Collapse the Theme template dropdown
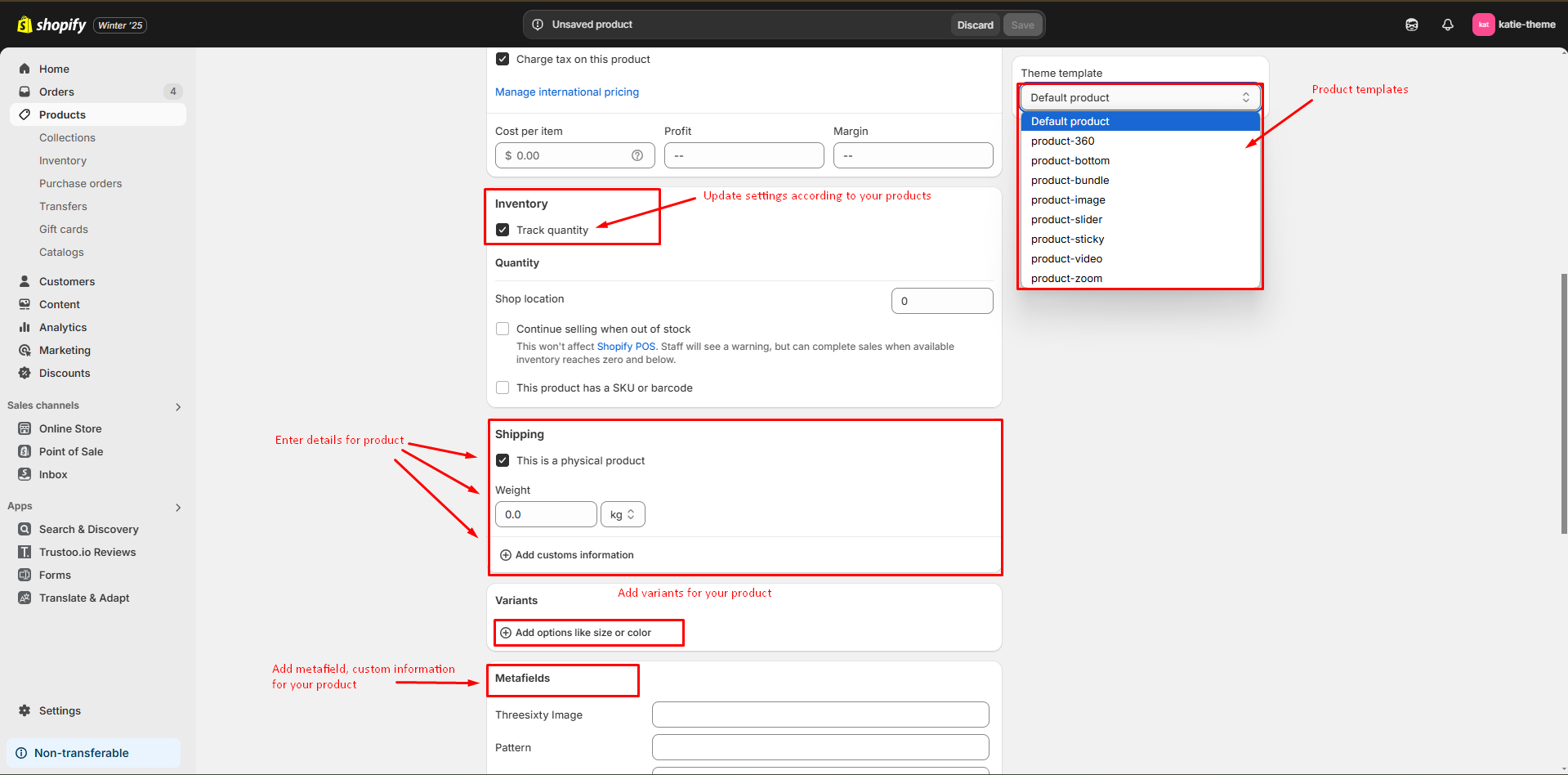1568x775 pixels. point(1139,97)
